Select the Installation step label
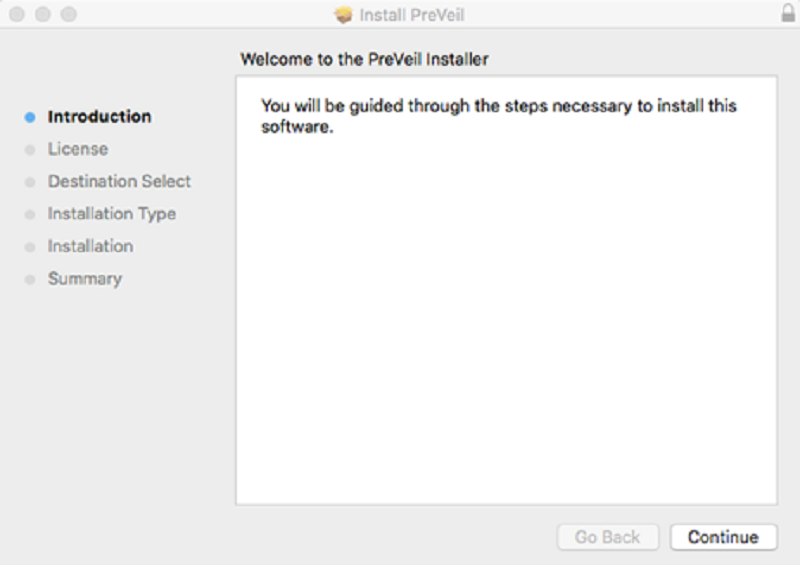 point(90,246)
